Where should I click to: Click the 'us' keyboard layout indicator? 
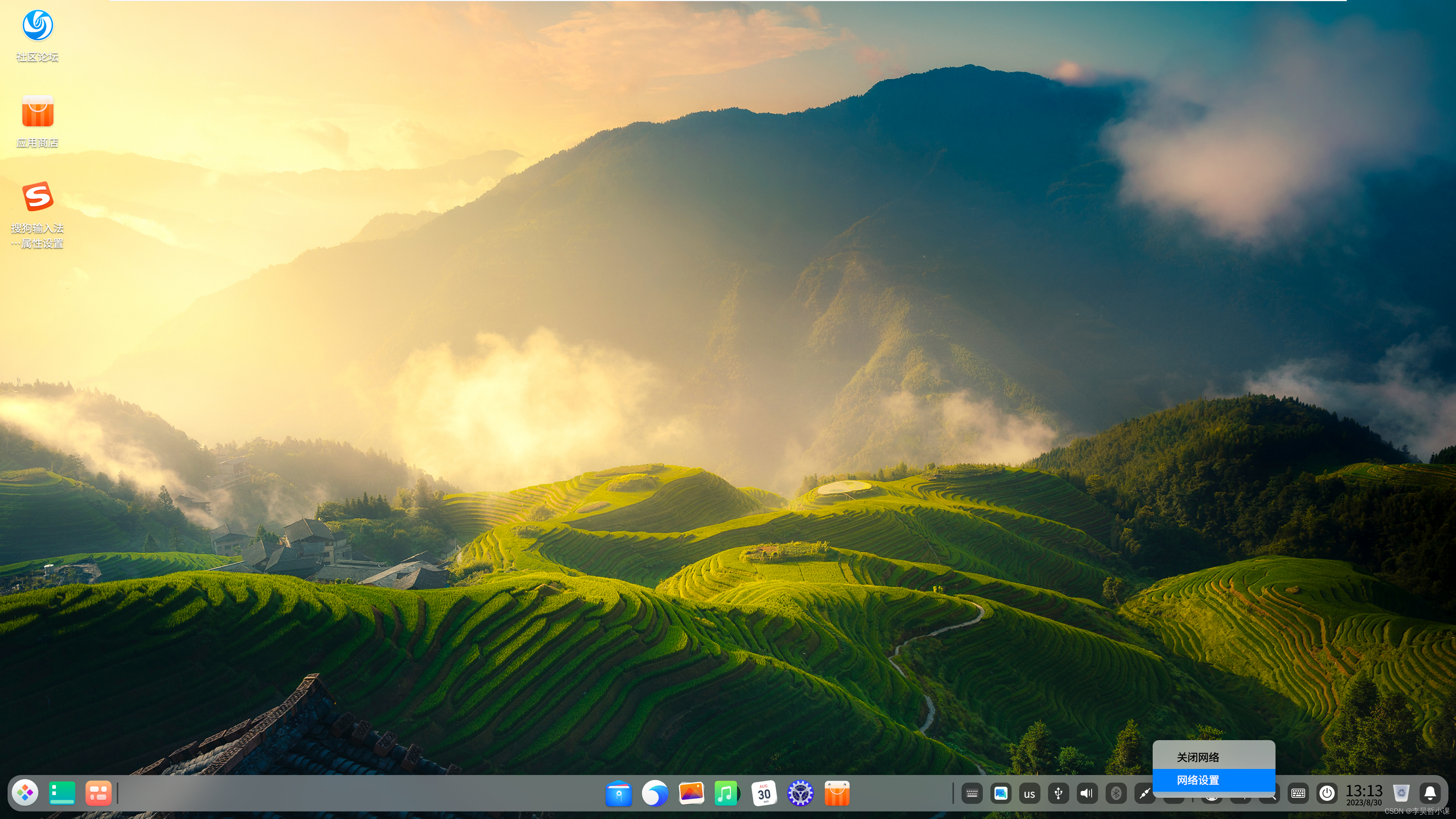1029,794
